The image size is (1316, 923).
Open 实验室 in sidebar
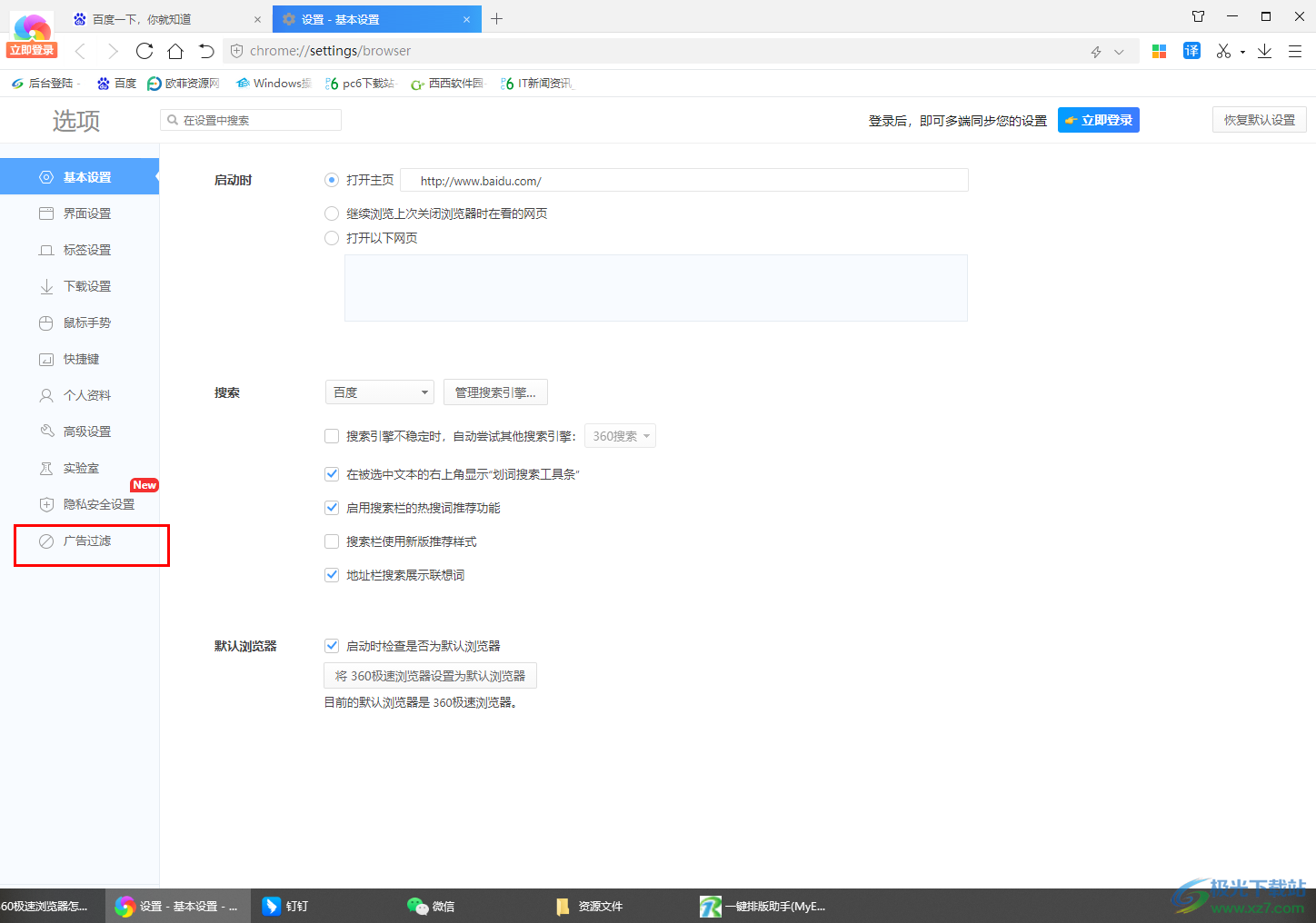(79, 468)
